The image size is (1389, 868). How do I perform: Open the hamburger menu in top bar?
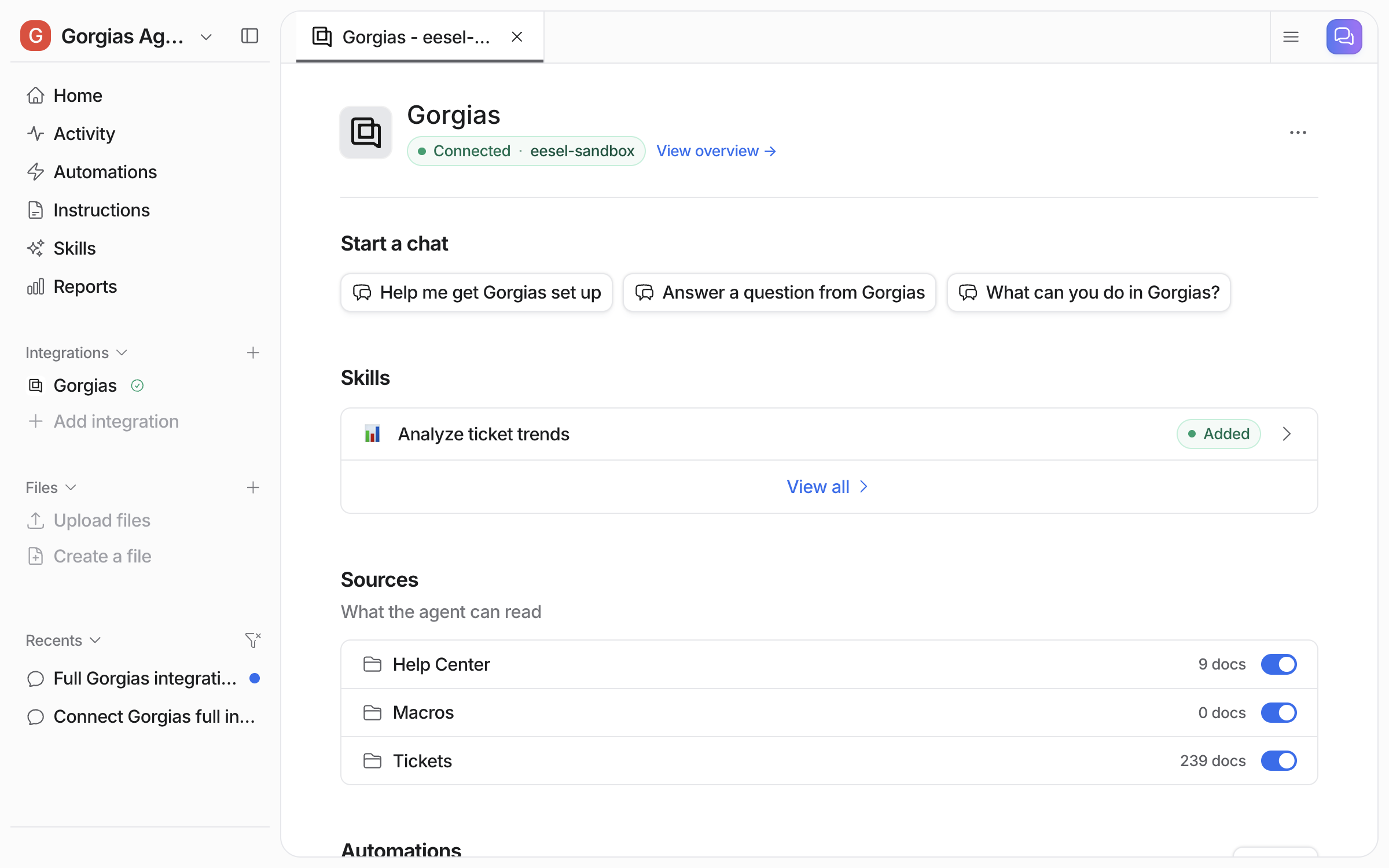coord(1291,37)
